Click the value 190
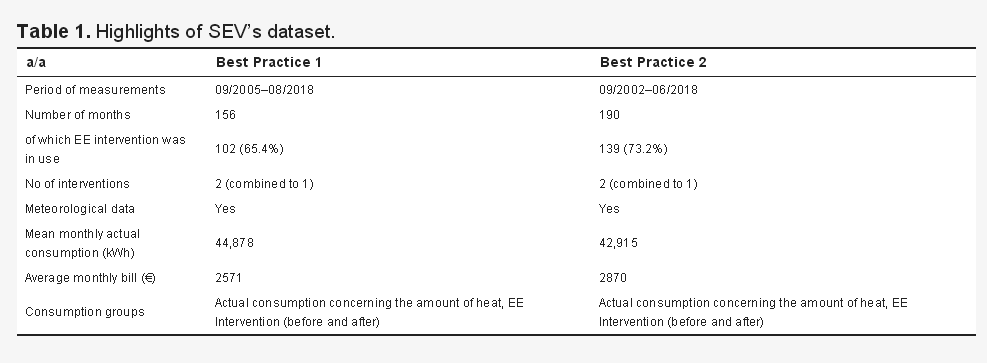 coord(609,114)
